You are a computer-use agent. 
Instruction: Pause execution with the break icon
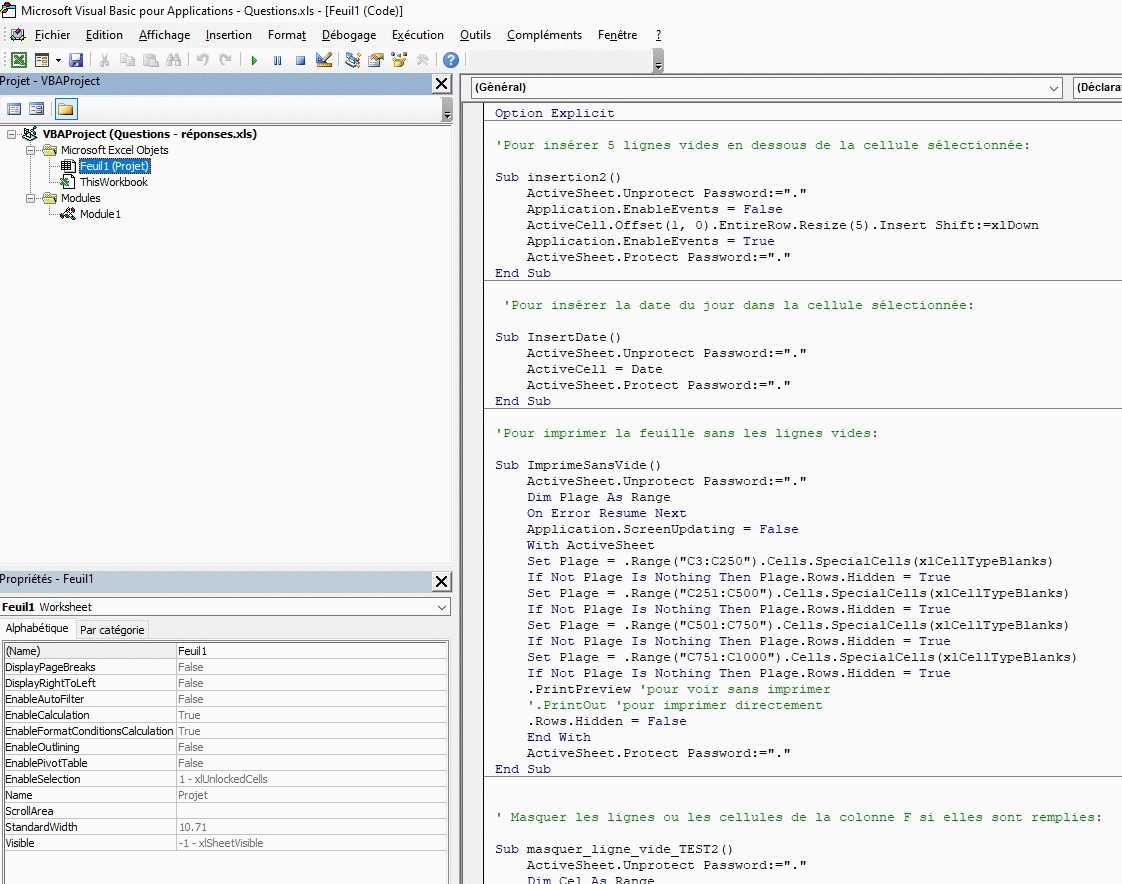(277, 60)
